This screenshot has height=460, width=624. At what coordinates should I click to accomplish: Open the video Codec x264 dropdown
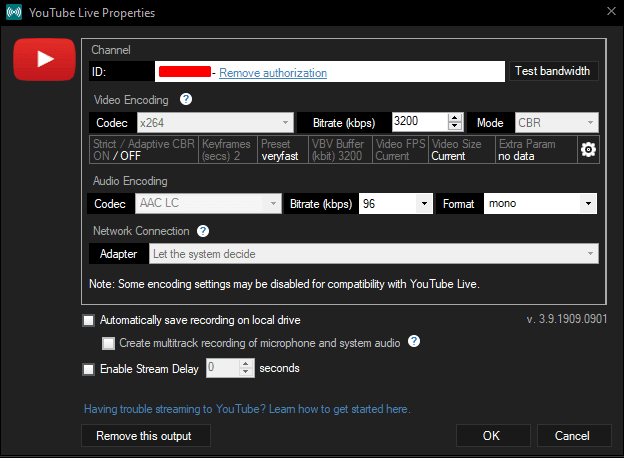click(215, 123)
